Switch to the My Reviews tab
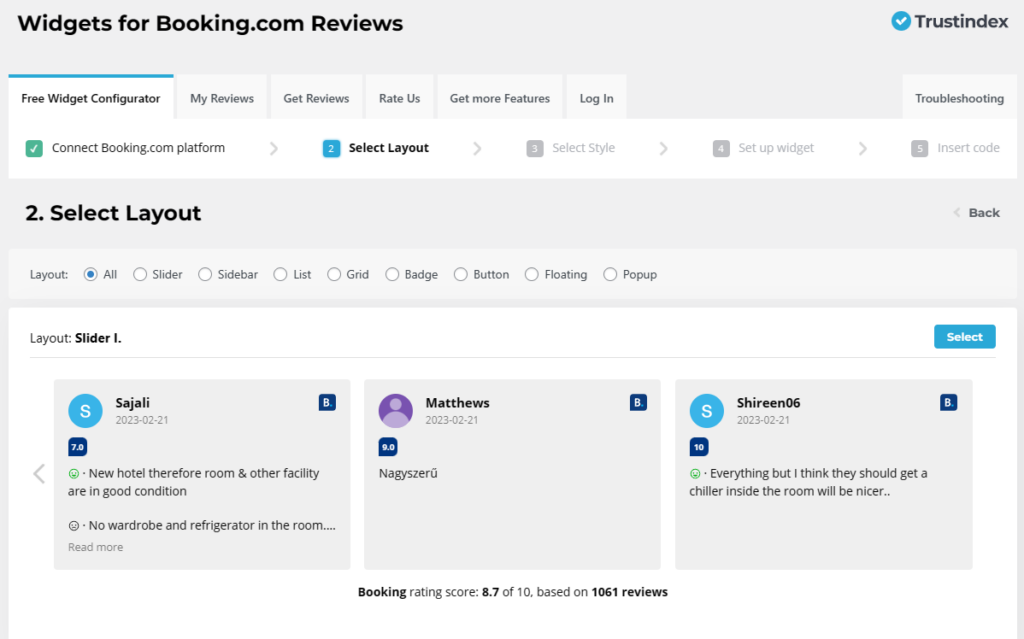1024x639 pixels. pyautogui.click(x=221, y=97)
